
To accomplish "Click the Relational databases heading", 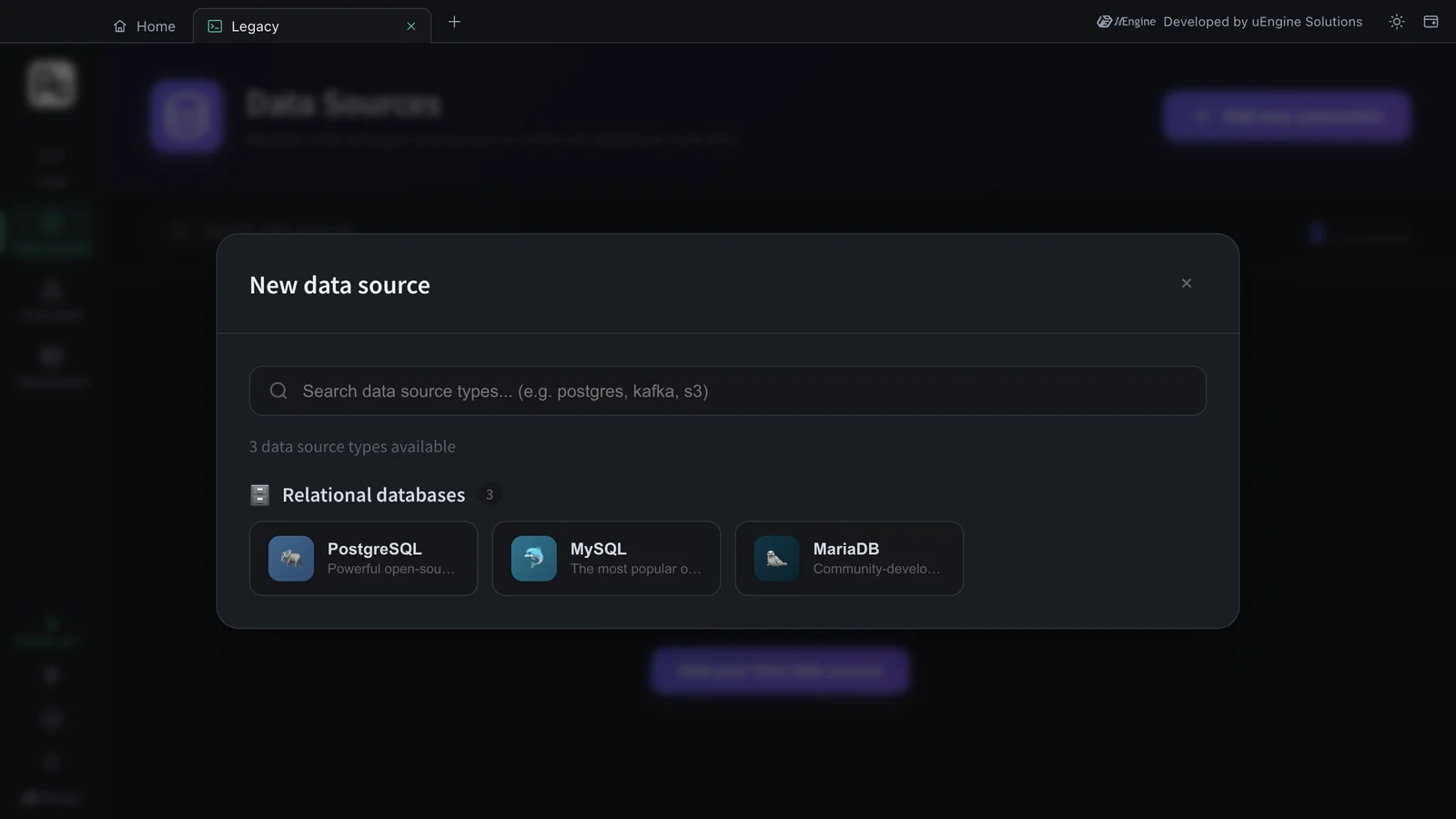I will (x=373, y=495).
